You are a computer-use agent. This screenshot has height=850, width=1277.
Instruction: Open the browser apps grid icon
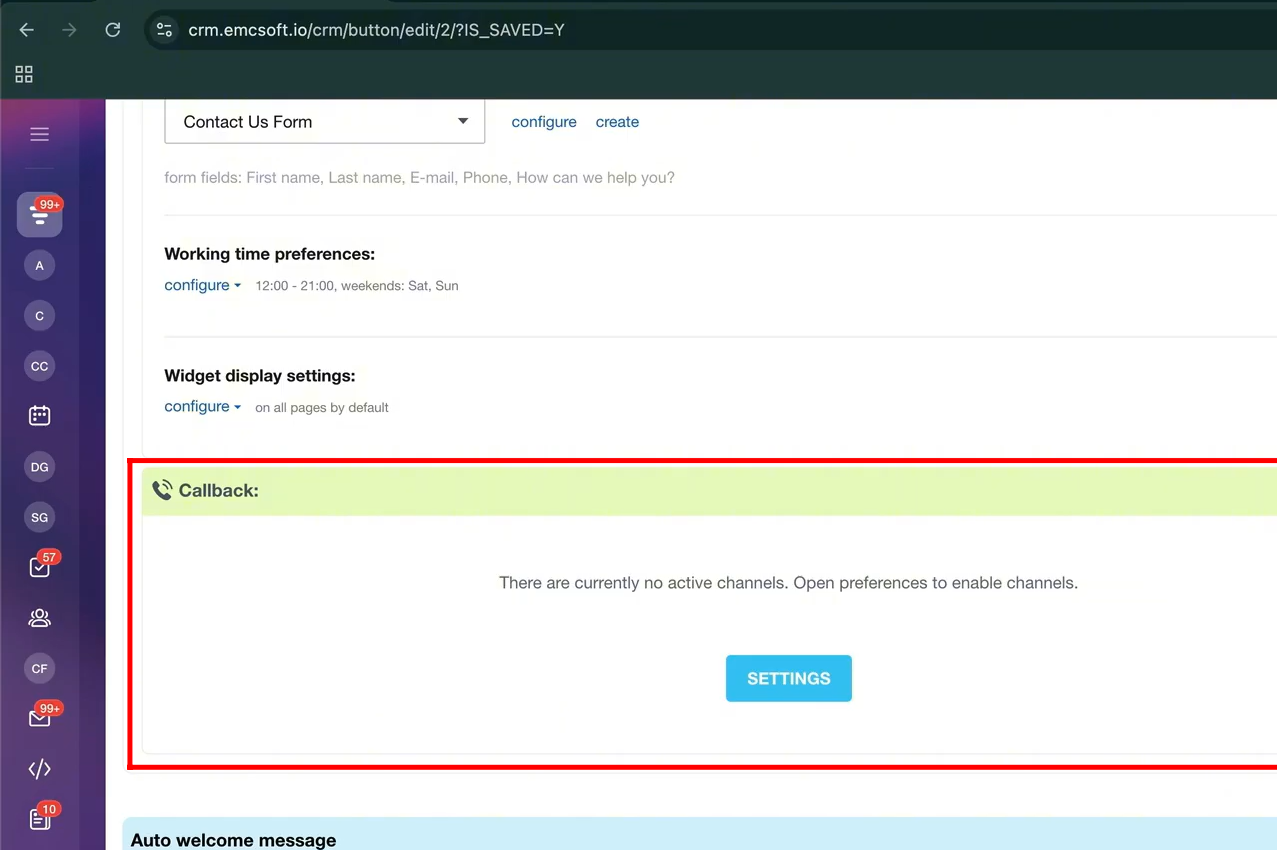tap(24, 74)
